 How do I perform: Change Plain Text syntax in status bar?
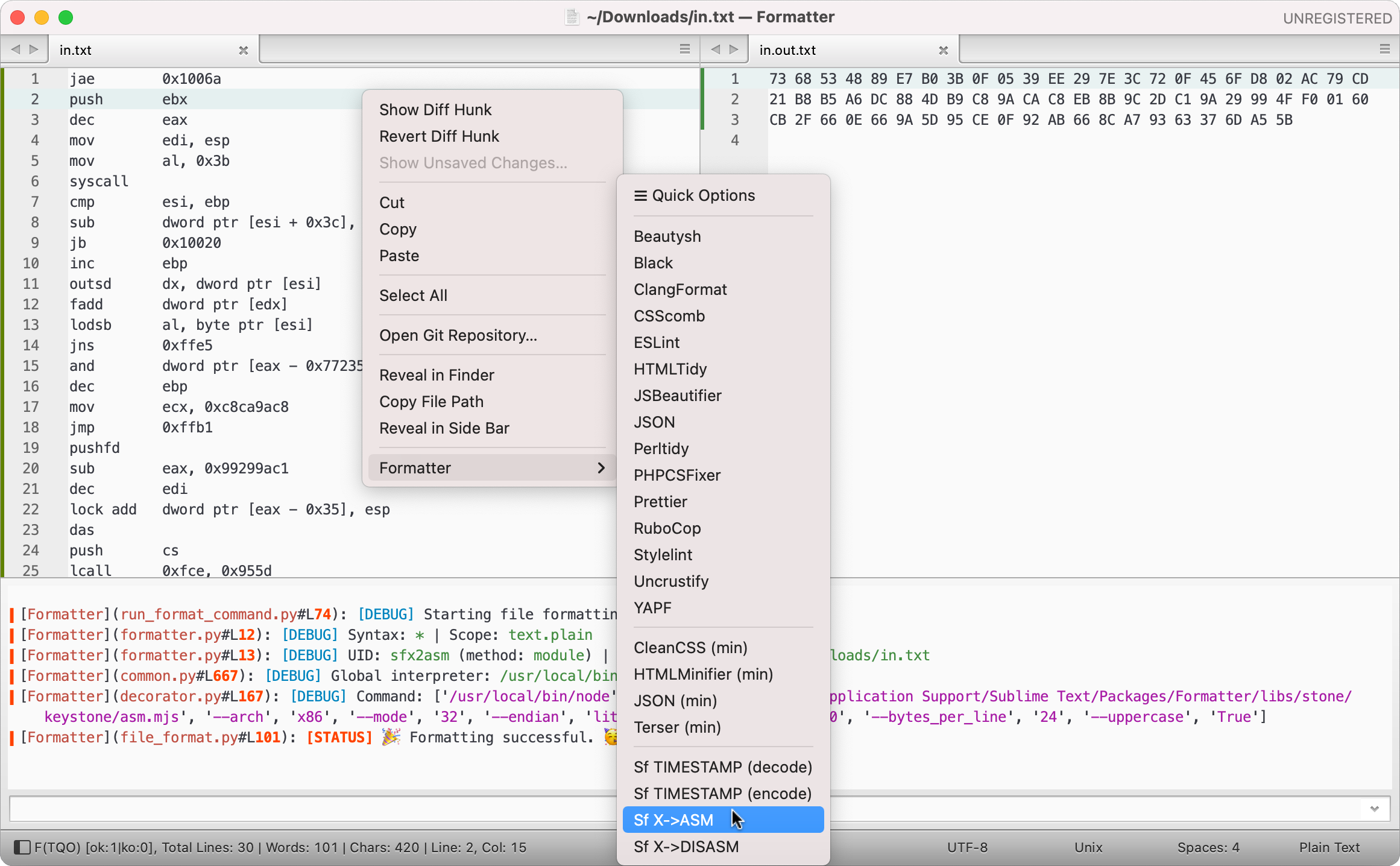tap(1329, 847)
